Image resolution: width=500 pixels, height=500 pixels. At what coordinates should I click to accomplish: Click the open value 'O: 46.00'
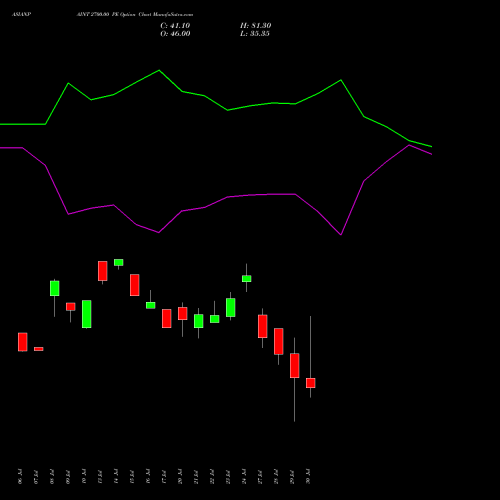pos(175,34)
